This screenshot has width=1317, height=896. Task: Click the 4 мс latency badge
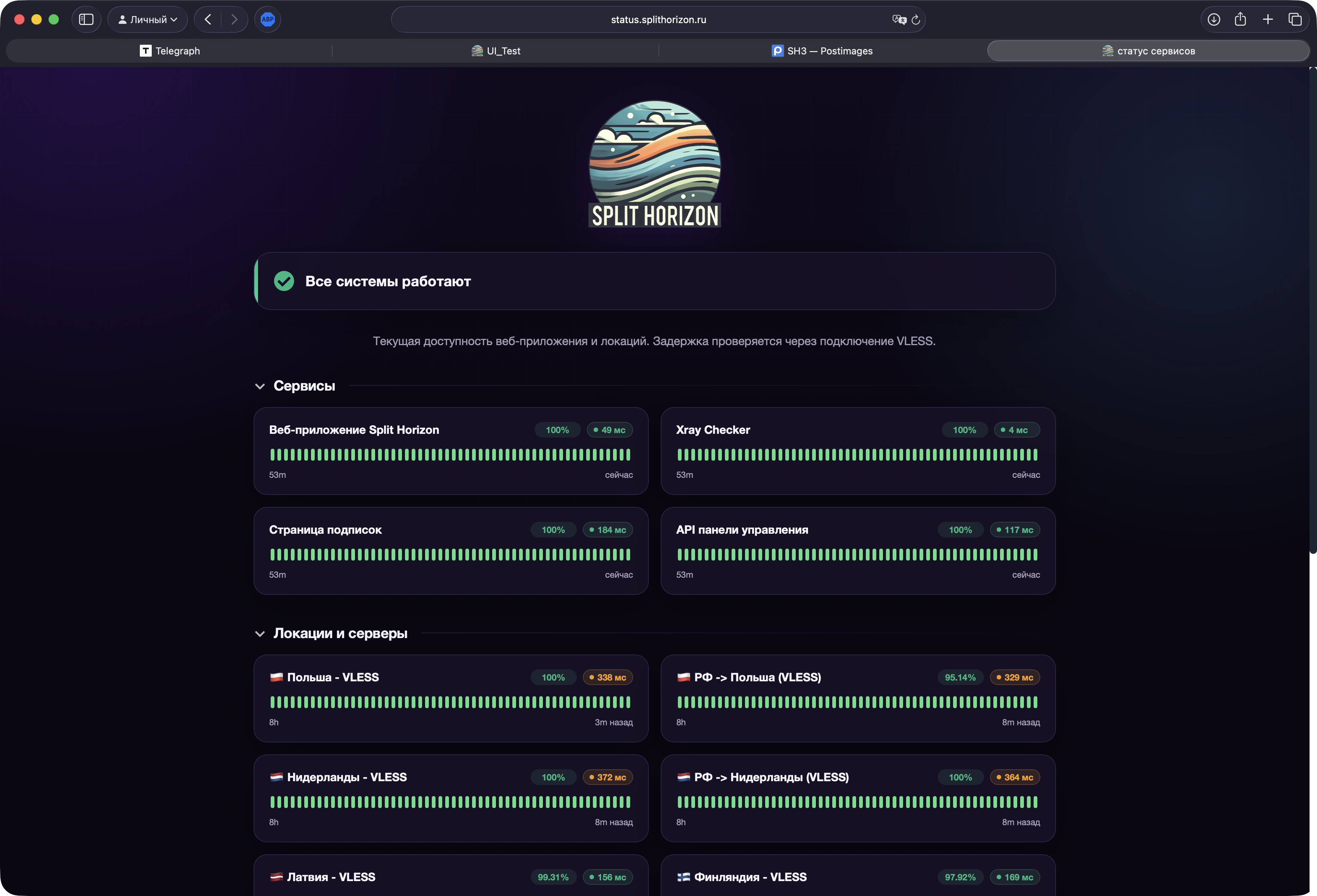pos(1017,430)
